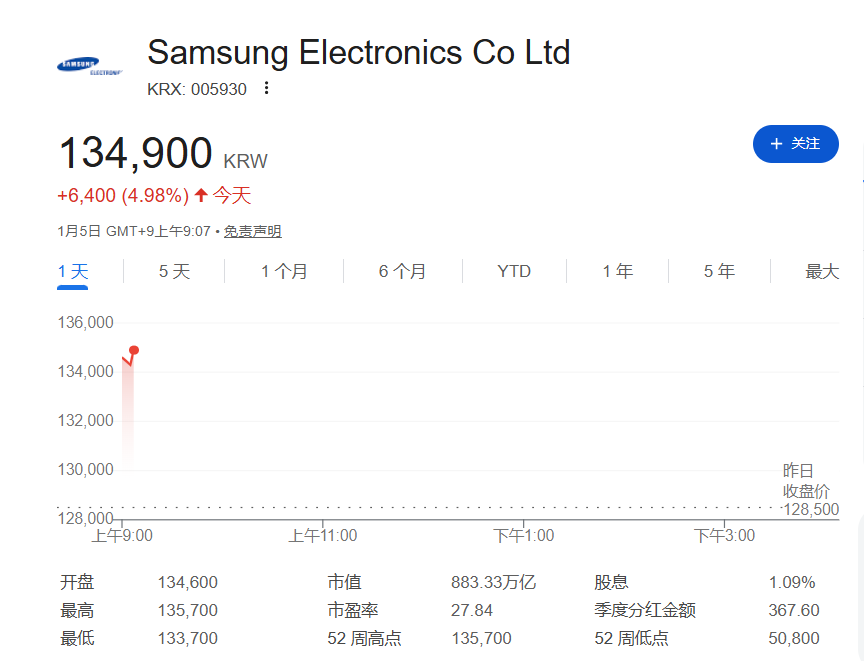864x661 pixels.
Task: Switch to the 1 年 tab
Action: coord(617,271)
